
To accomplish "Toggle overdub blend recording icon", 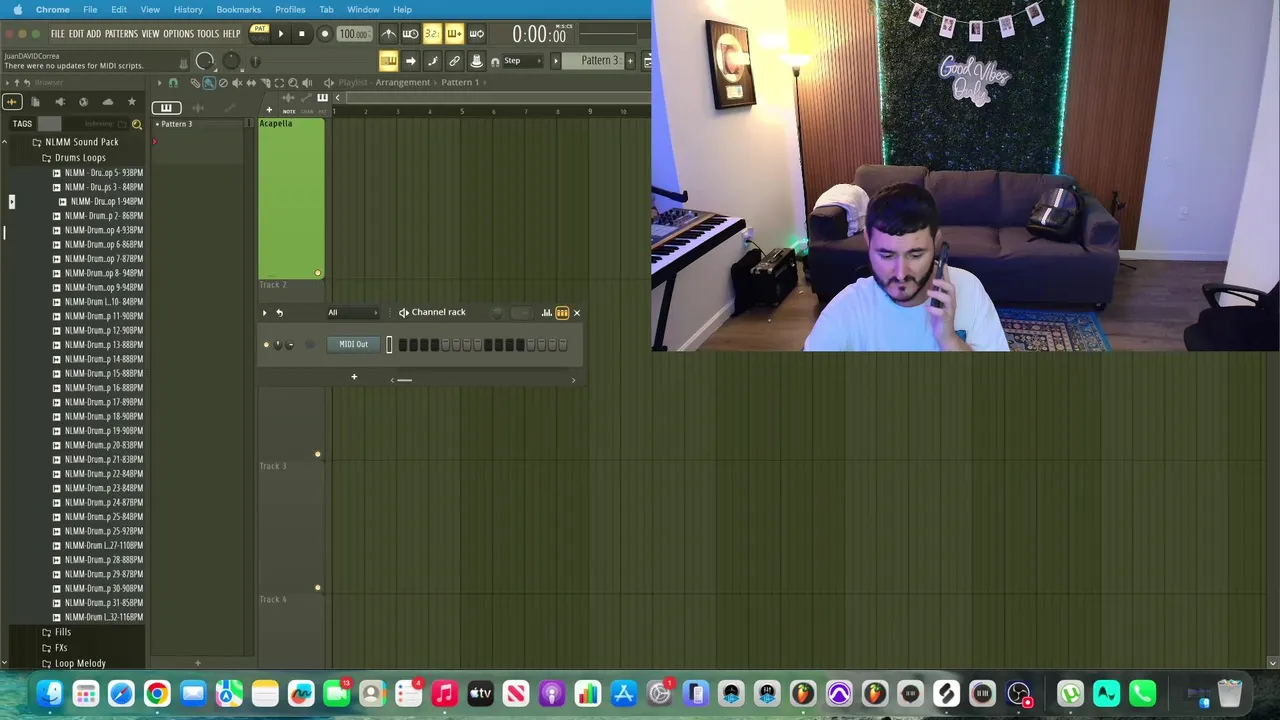I will pos(455,34).
